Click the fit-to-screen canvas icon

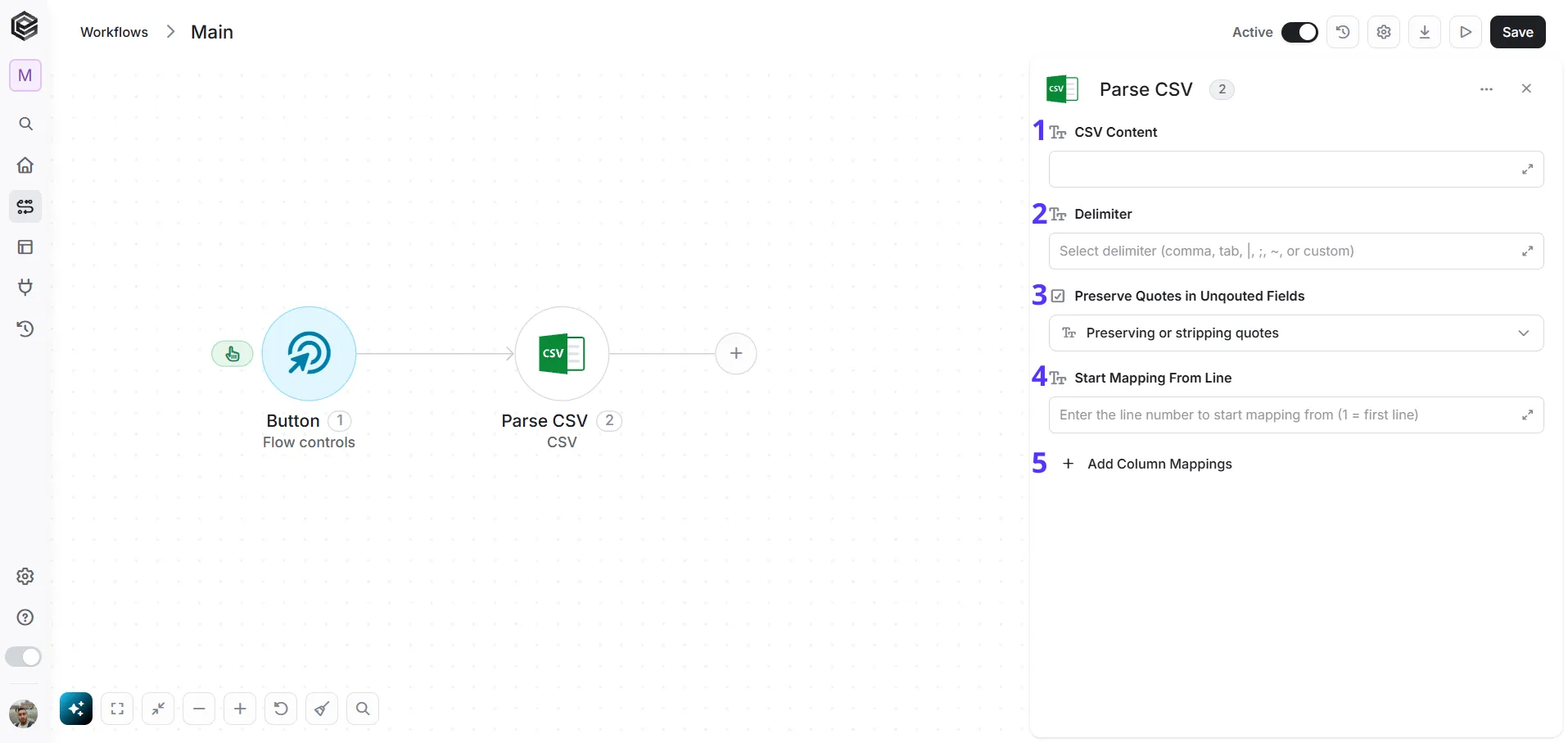[x=117, y=709]
